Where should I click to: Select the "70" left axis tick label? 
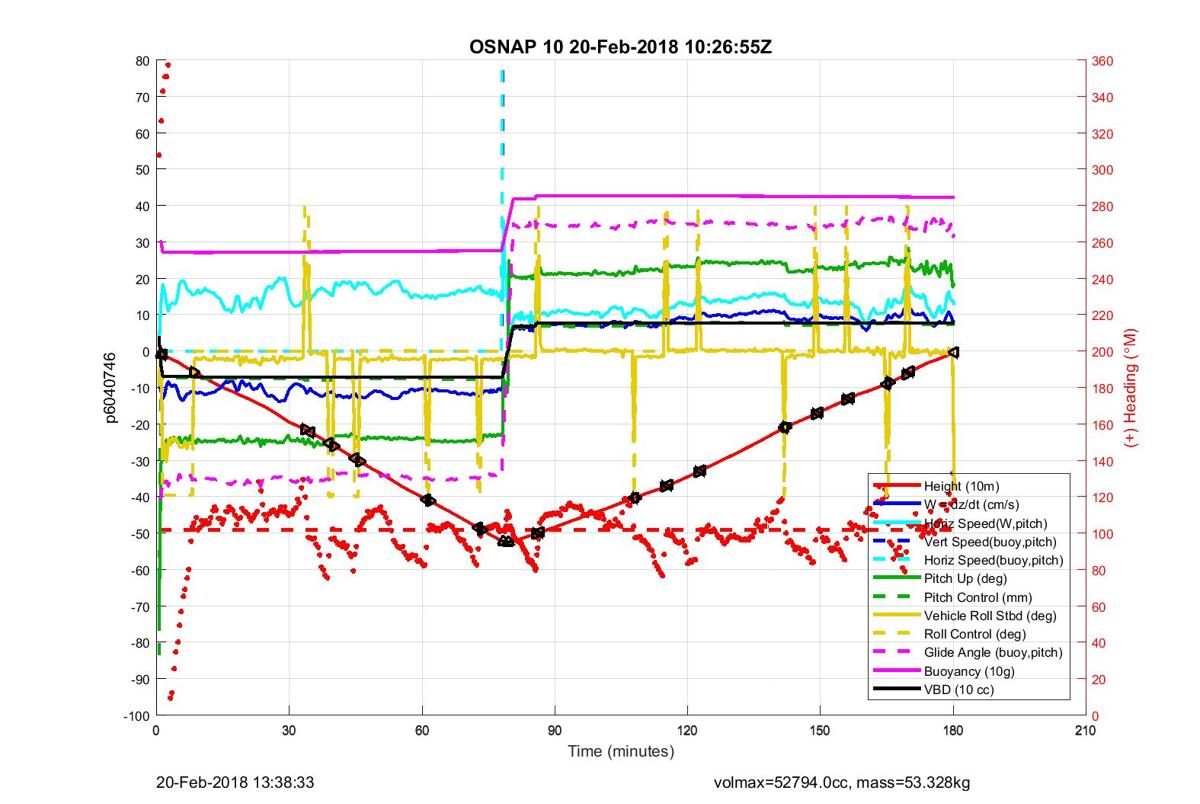coord(142,97)
